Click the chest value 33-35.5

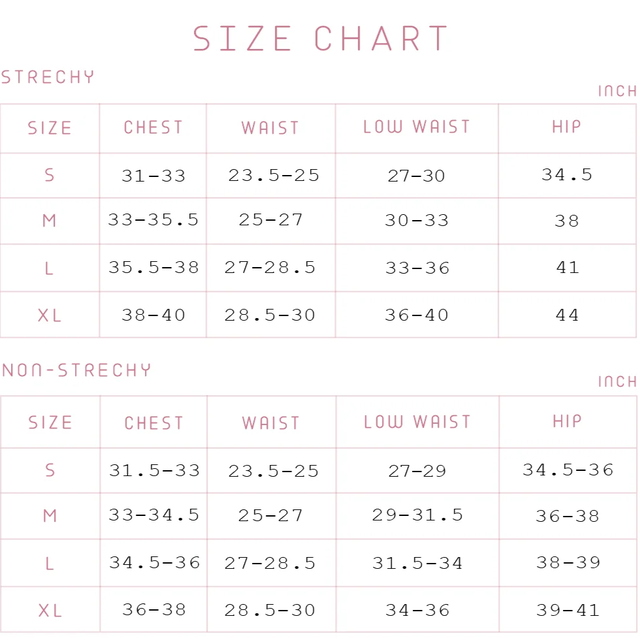click(x=153, y=220)
